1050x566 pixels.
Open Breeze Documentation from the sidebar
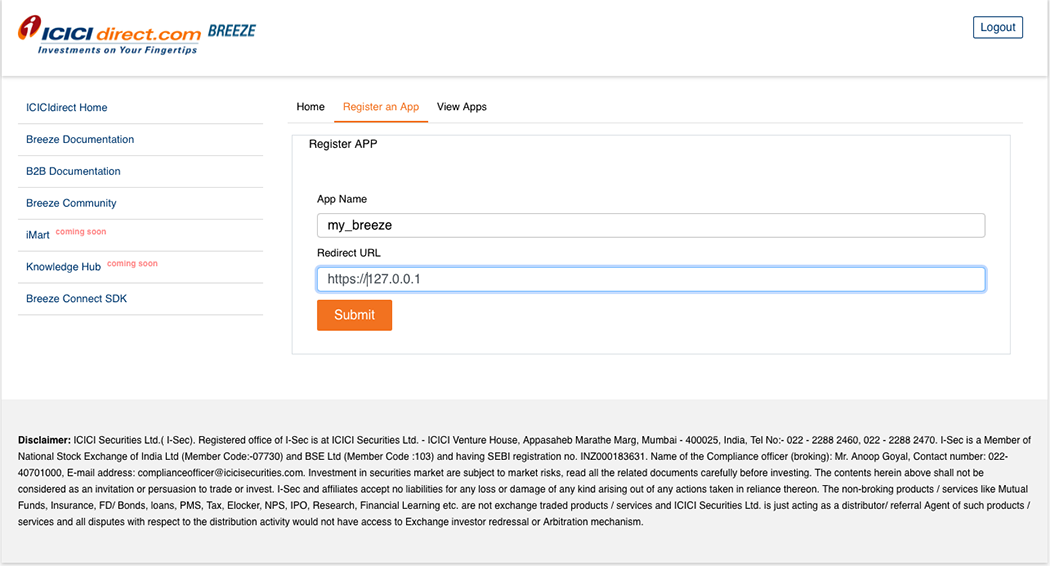coord(80,140)
